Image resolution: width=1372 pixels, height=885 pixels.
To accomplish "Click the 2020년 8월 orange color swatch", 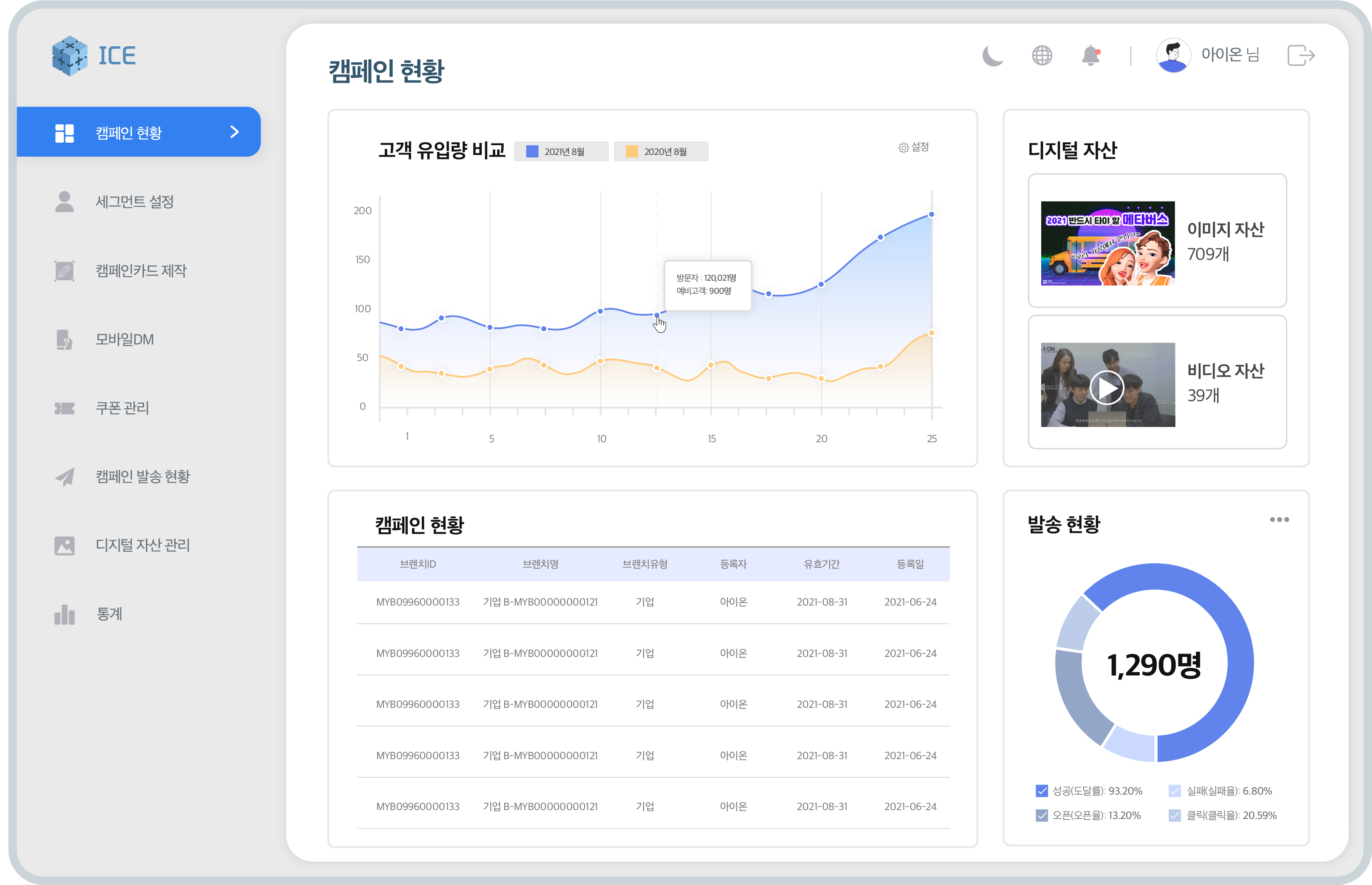I will [631, 152].
